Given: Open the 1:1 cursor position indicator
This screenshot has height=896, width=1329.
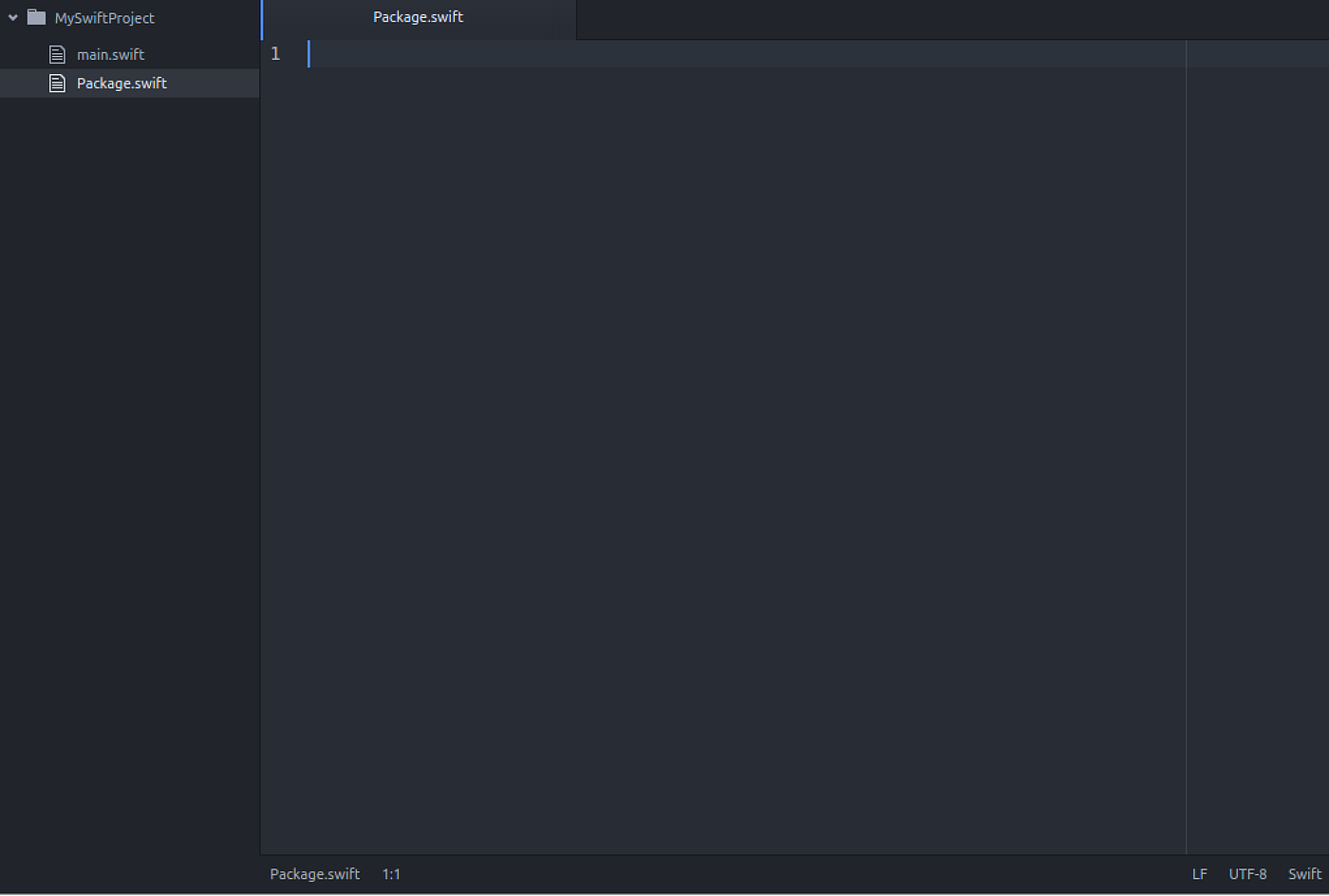Looking at the screenshot, I should (391, 874).
